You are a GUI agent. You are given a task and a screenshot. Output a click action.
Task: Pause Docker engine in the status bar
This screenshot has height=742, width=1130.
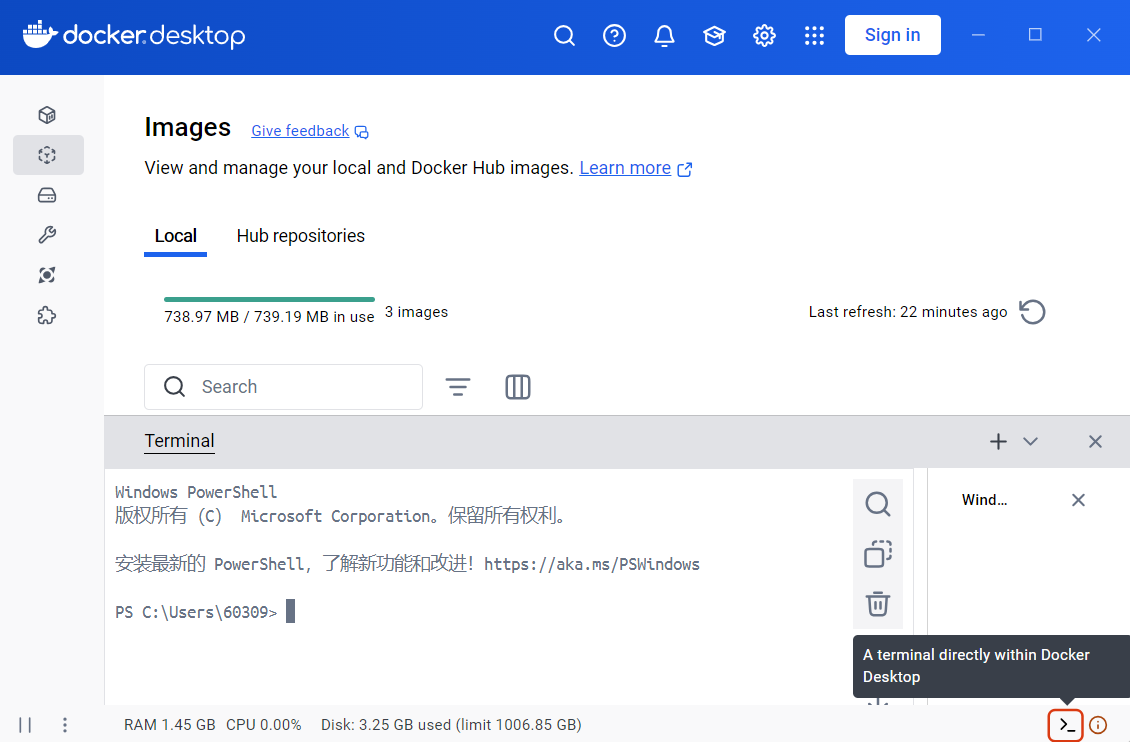tap(25, 725)
